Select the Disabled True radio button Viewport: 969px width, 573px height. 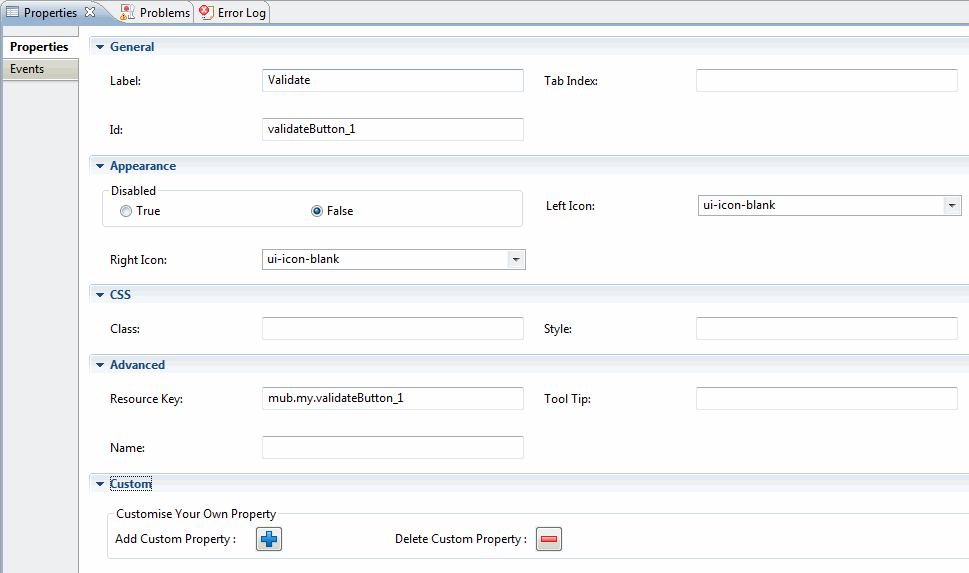point(126,211)
